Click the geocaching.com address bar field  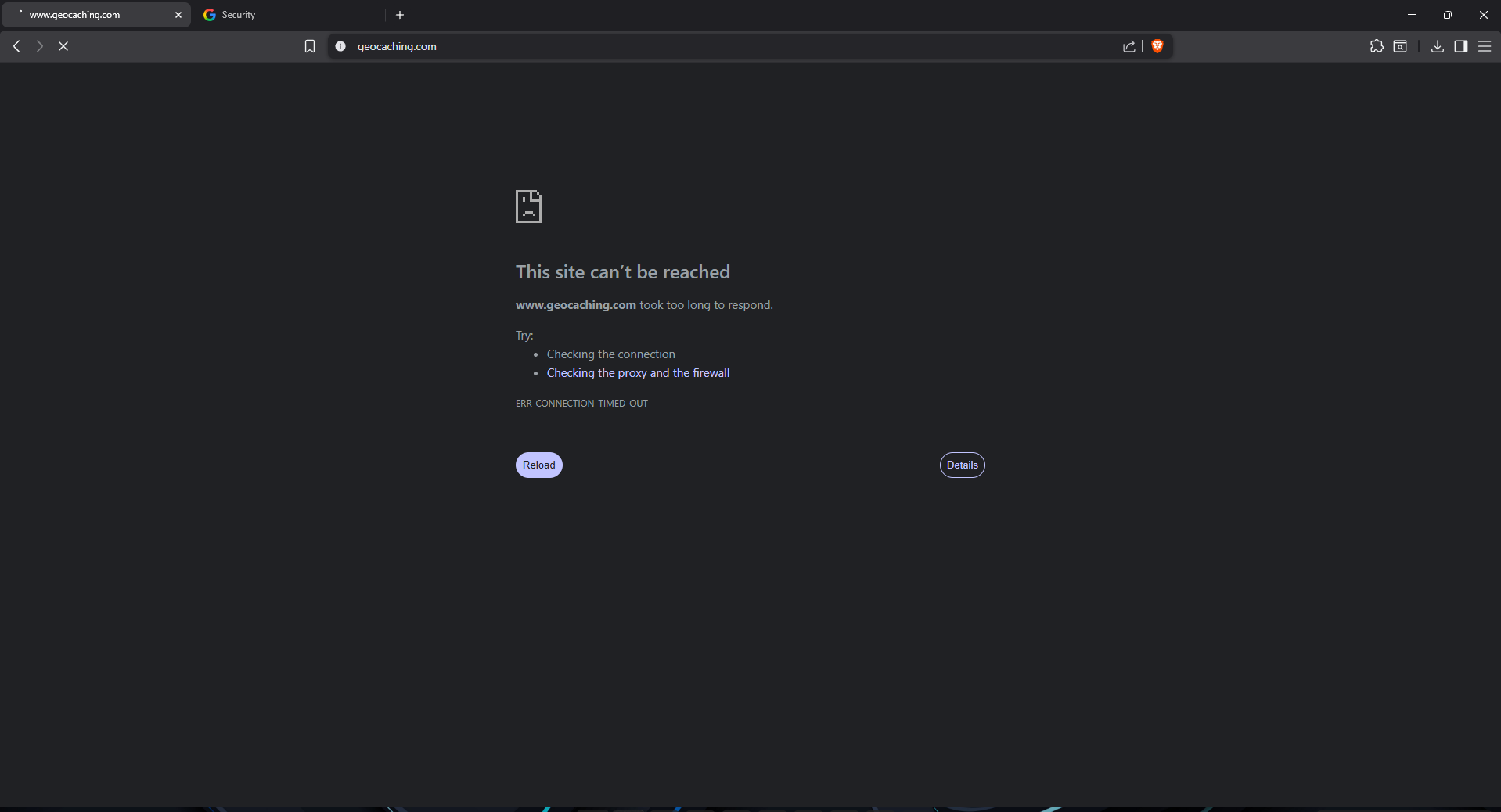704,46
